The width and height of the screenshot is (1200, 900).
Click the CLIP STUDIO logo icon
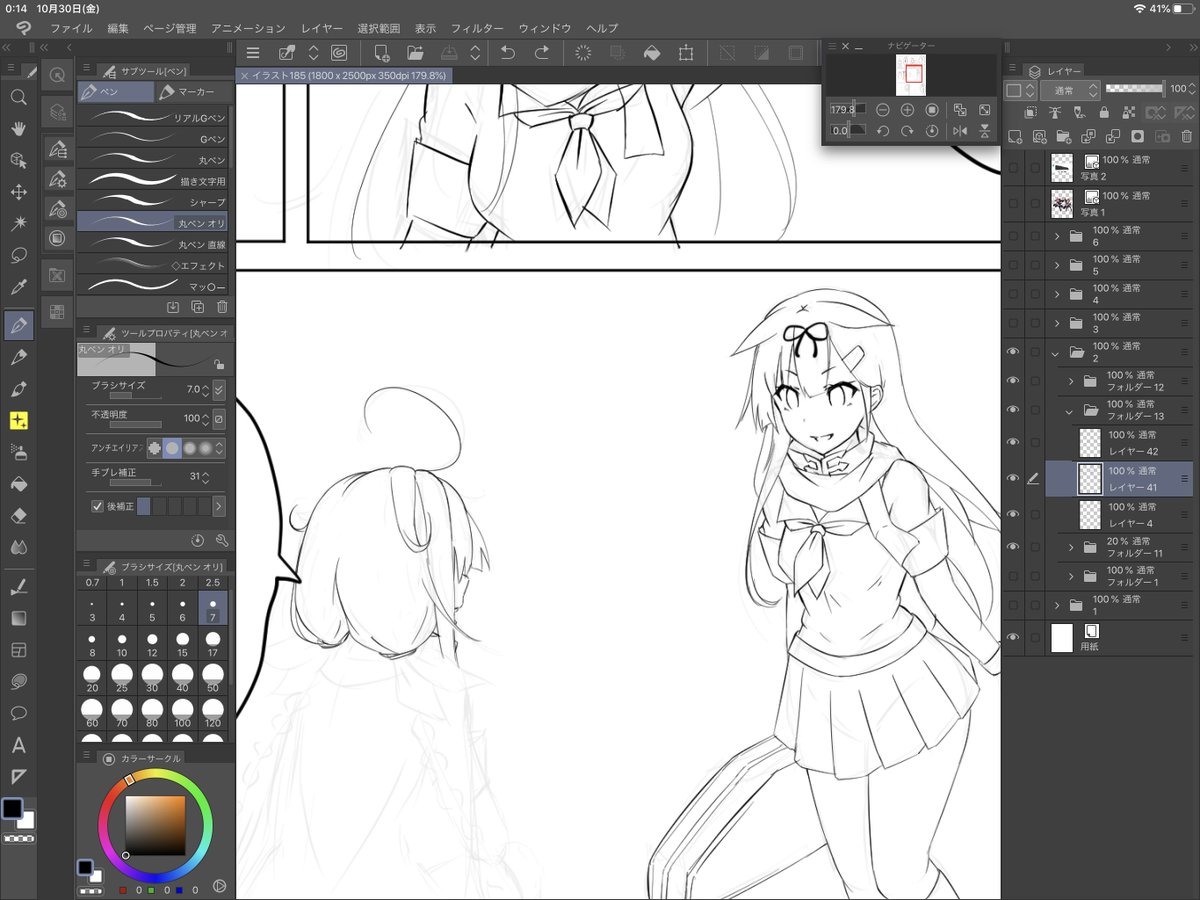[22, 28]
